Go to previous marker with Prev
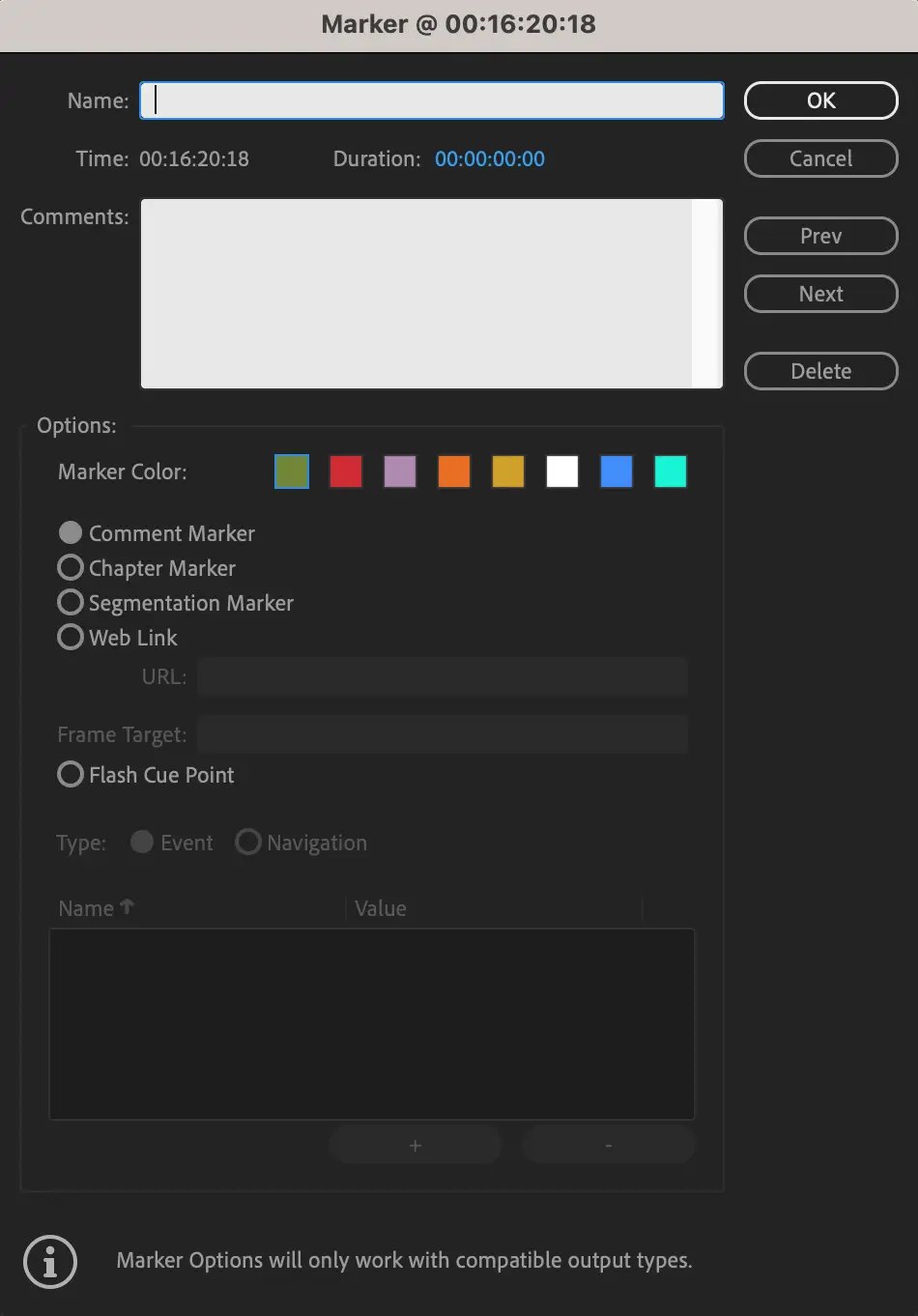The width and height of the screenshot is (918, 1316). [820, 236]
